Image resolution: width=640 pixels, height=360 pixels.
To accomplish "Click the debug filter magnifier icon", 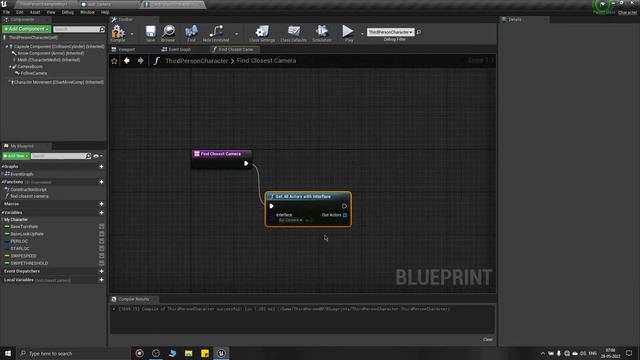I will click(419, 32).
